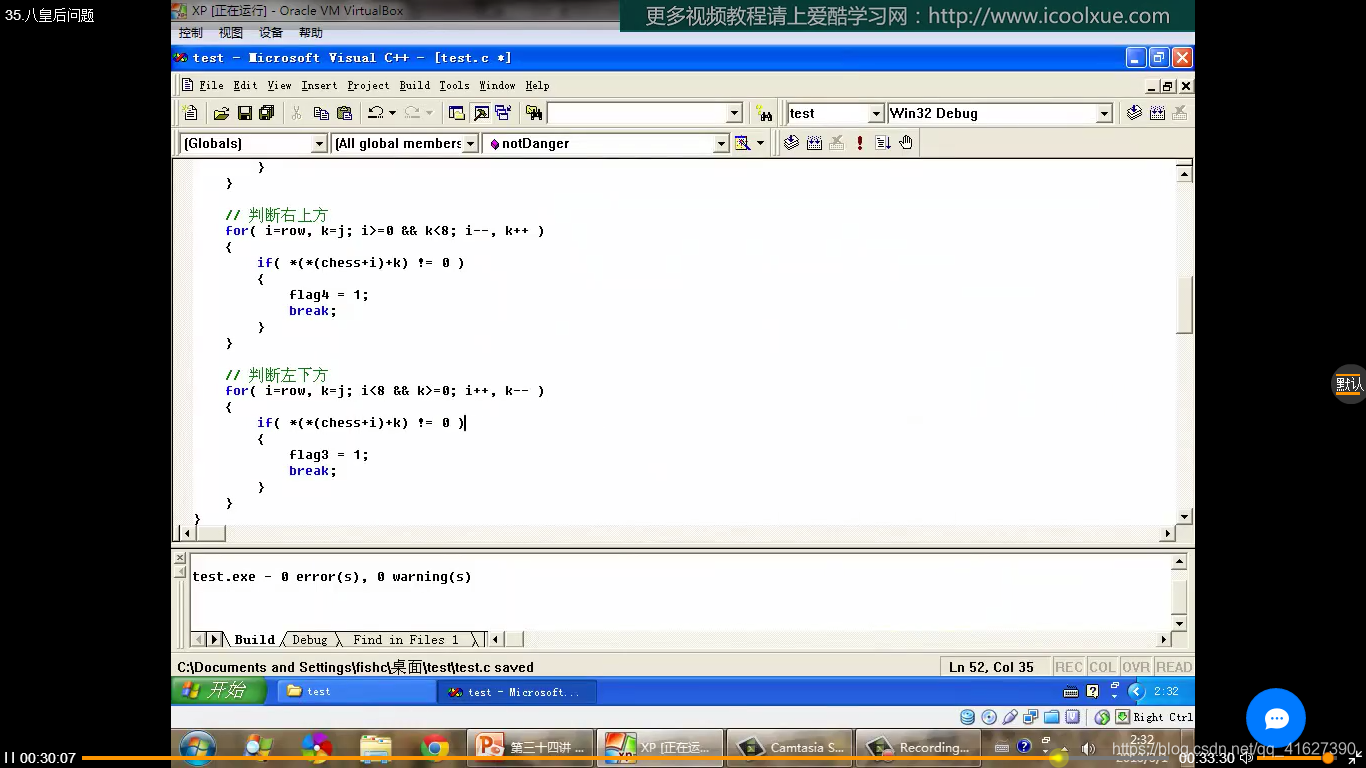Viewport: 1366px width, 768px height.
Task: Click the Build icon in build minibar
Action: (x=814, y=143)
